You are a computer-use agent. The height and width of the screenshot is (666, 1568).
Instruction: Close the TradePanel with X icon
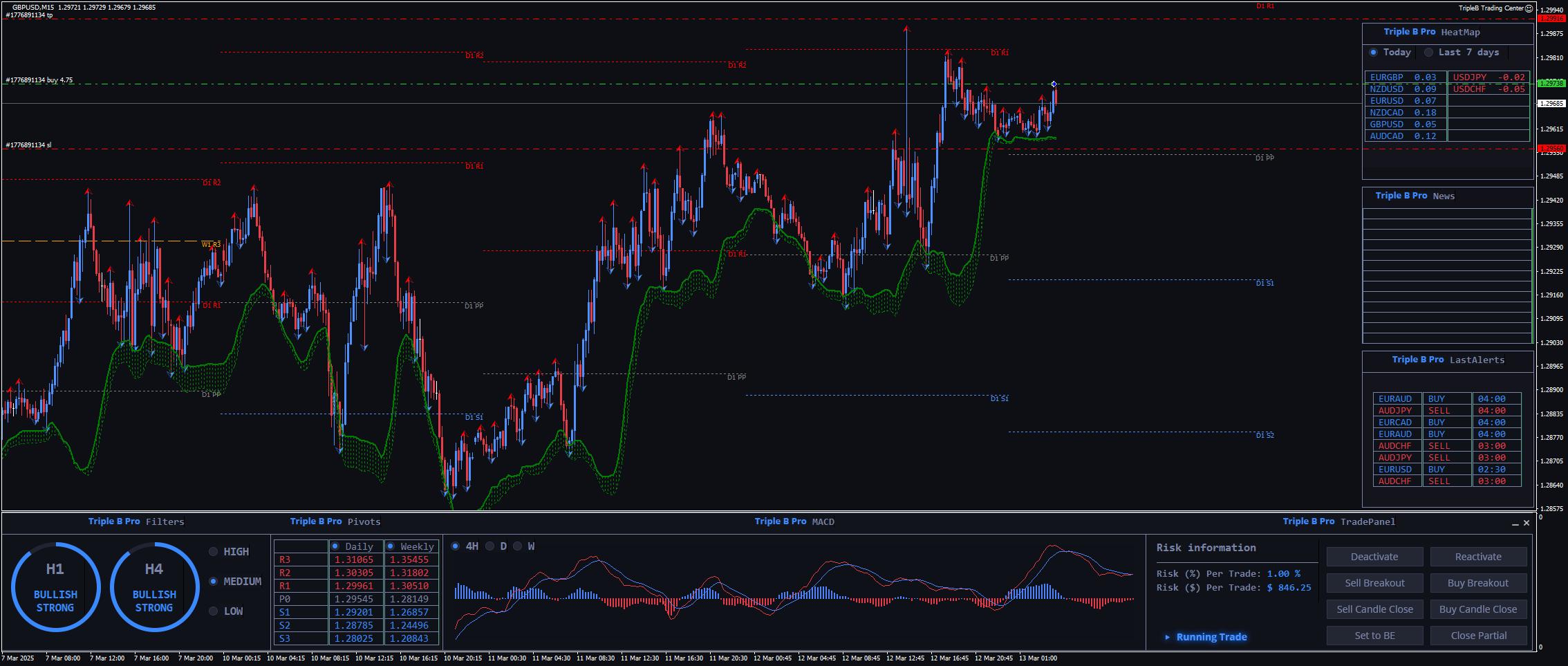tap(1527, 523)
